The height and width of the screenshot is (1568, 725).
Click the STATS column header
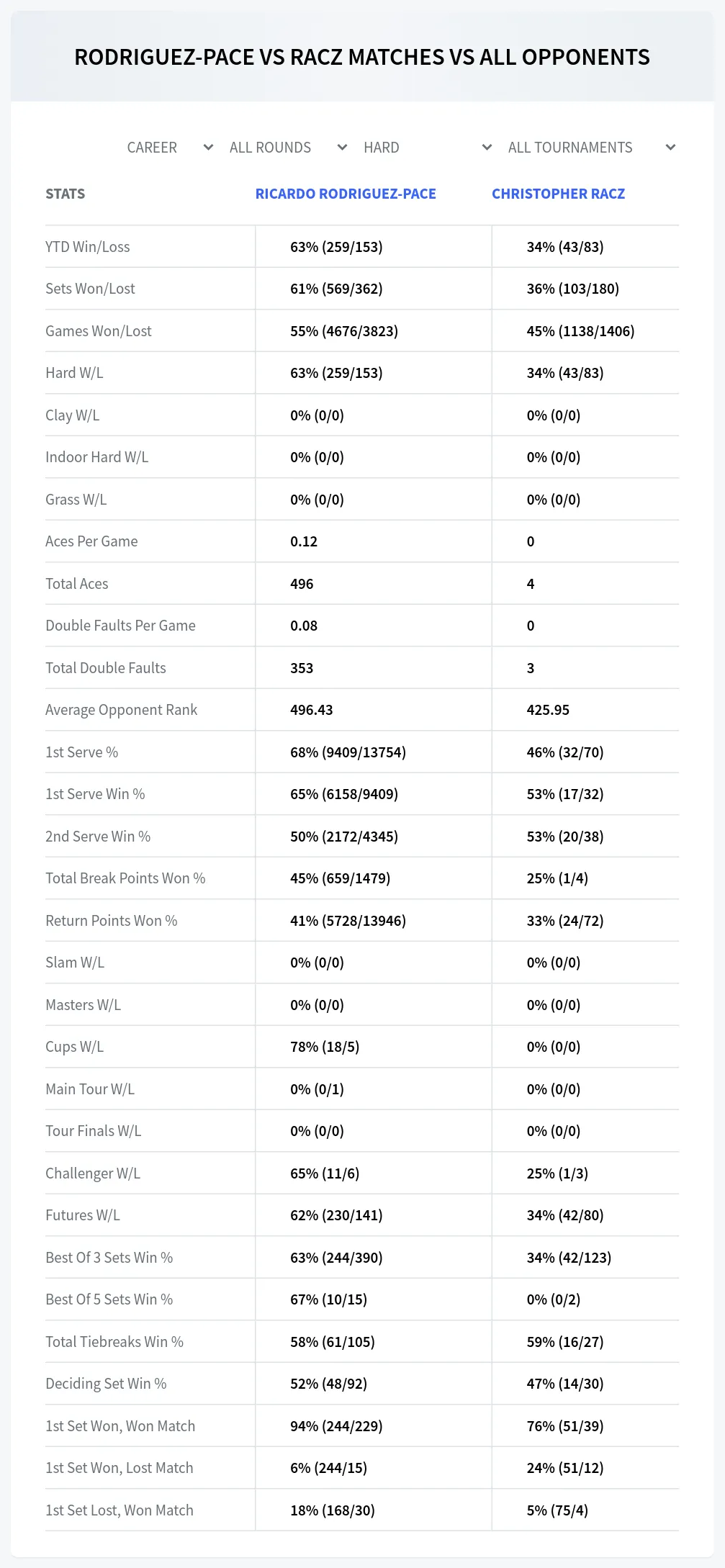pyautogui.click(x=65, y=194)
